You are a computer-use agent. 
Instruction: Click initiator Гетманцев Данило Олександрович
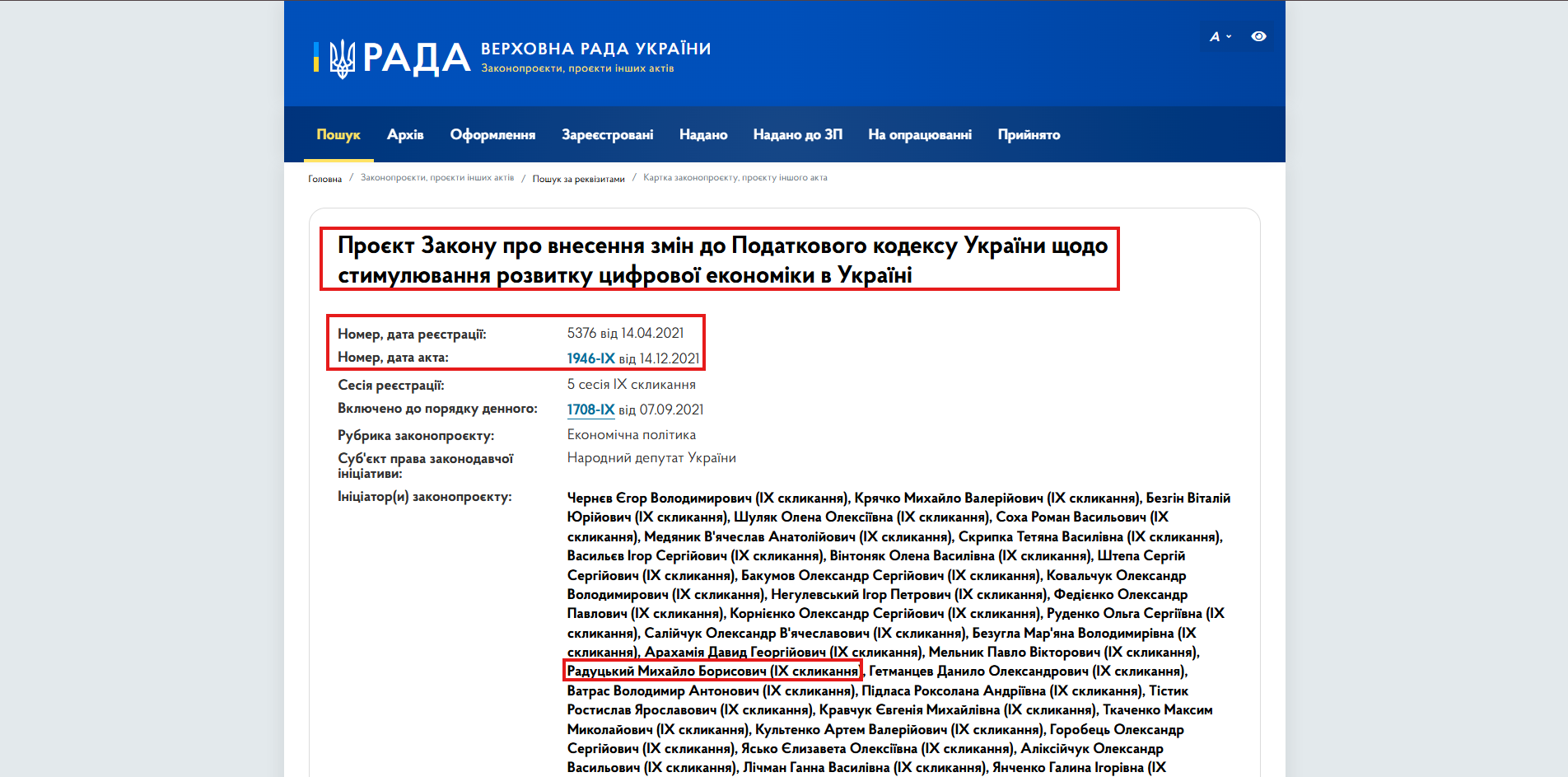pyautogui.click(x=1026, y=672)
